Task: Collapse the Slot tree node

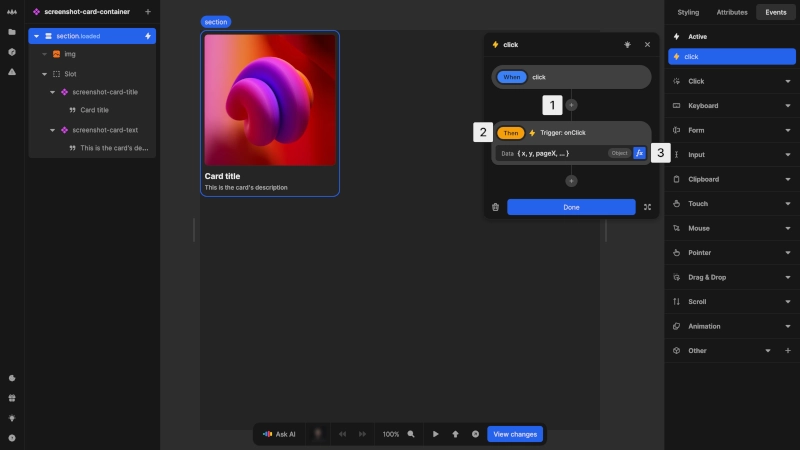Action: 44,74
